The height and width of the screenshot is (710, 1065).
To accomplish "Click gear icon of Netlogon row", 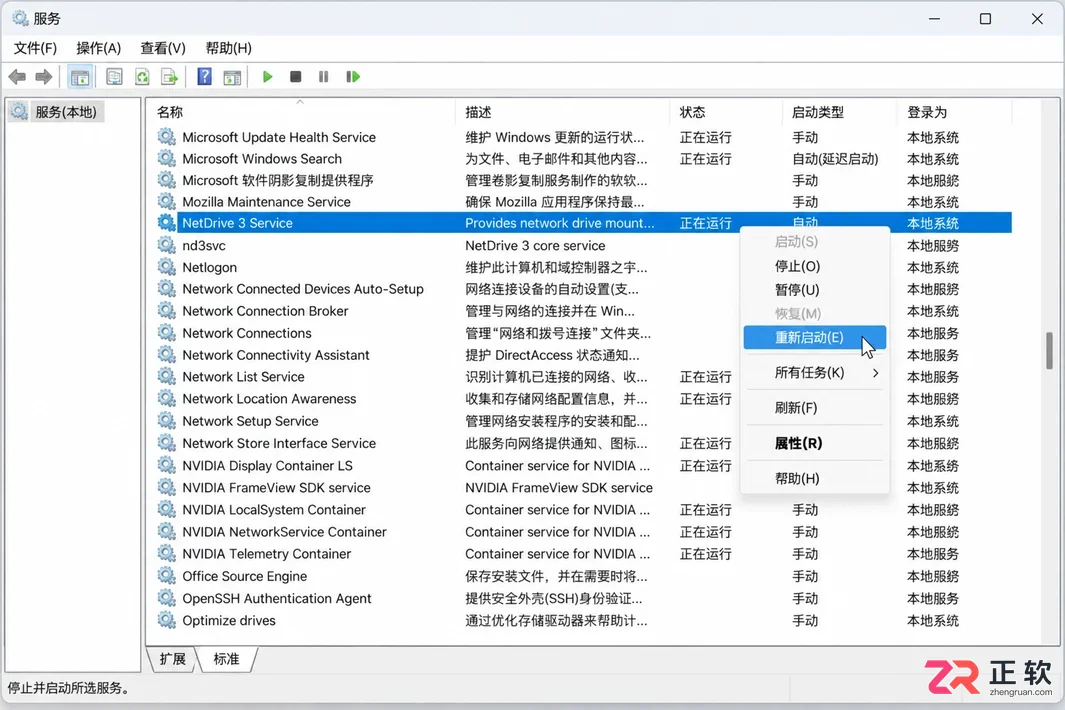I will pos(166,267).
